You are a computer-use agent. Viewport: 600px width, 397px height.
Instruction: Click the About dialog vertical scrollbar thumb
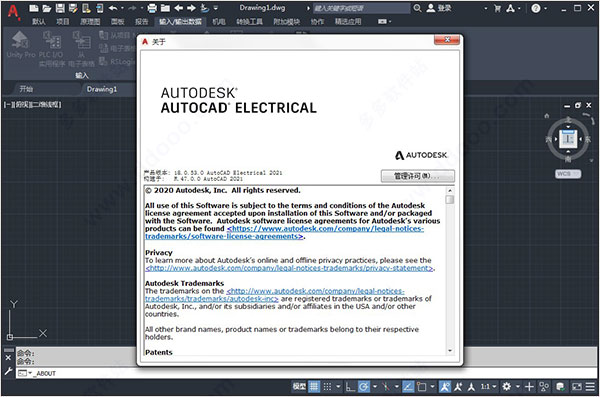450,199
